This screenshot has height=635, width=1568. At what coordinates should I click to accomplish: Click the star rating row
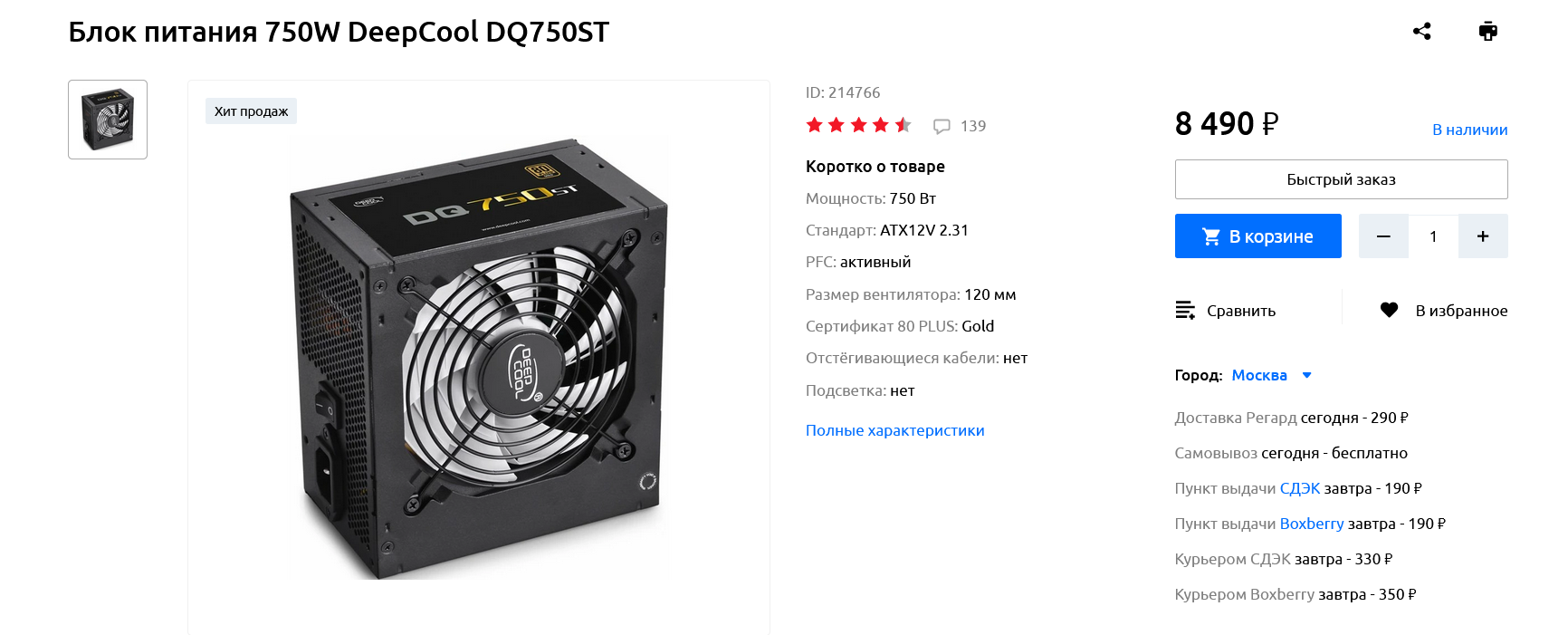(x=858, y=125)
